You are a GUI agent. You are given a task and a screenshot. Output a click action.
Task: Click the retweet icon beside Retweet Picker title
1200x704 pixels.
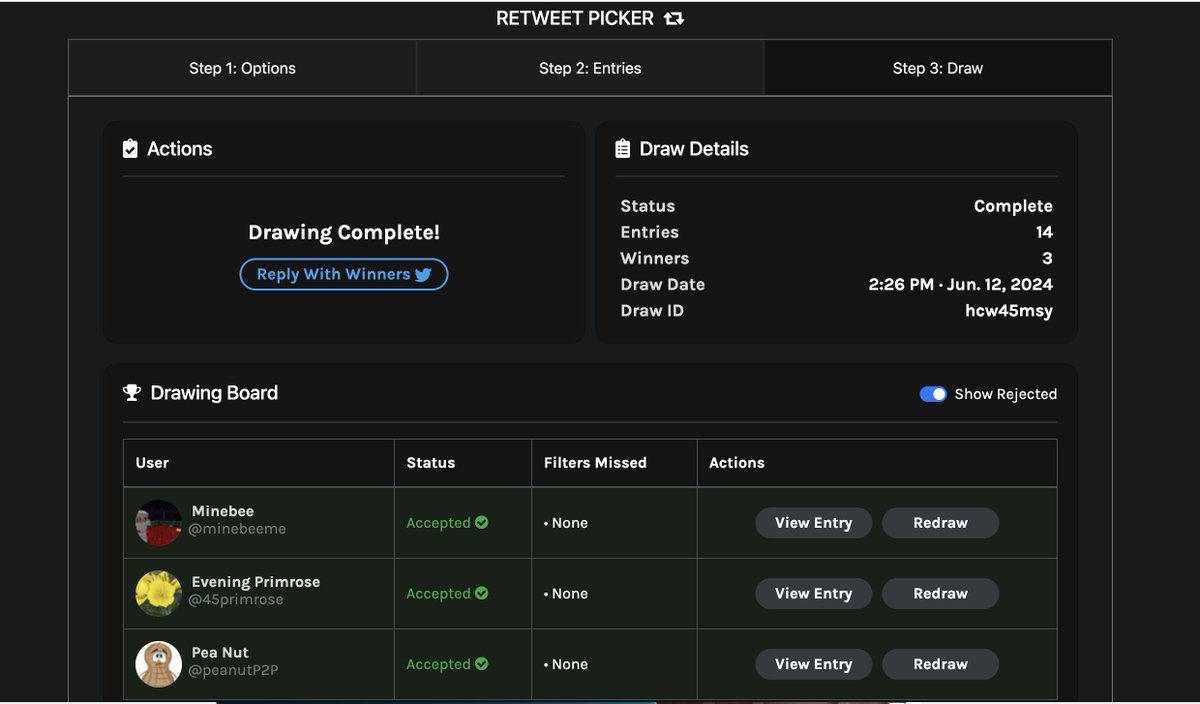click(674, 19)
